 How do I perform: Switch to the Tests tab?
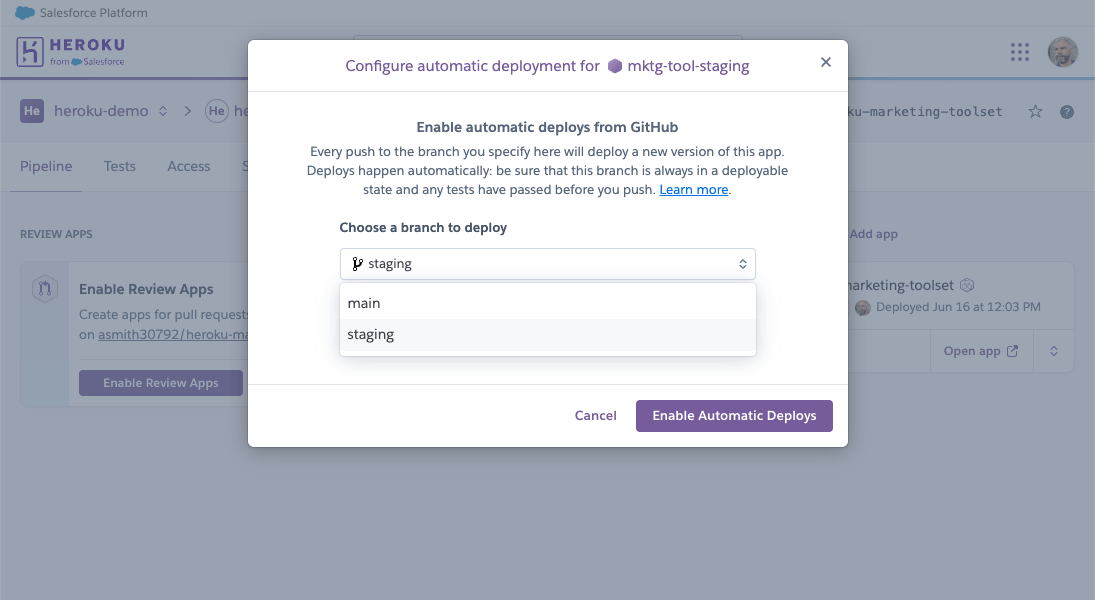[x=119, y=166]
